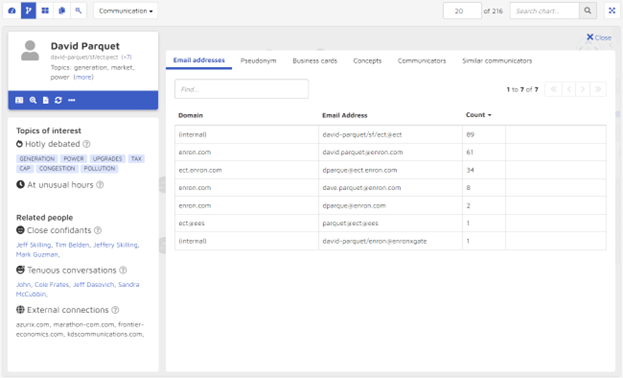This screenshot has width=623, height=378.
Task: Open help icon next to Hotly debated
Action: click(86, 144)
